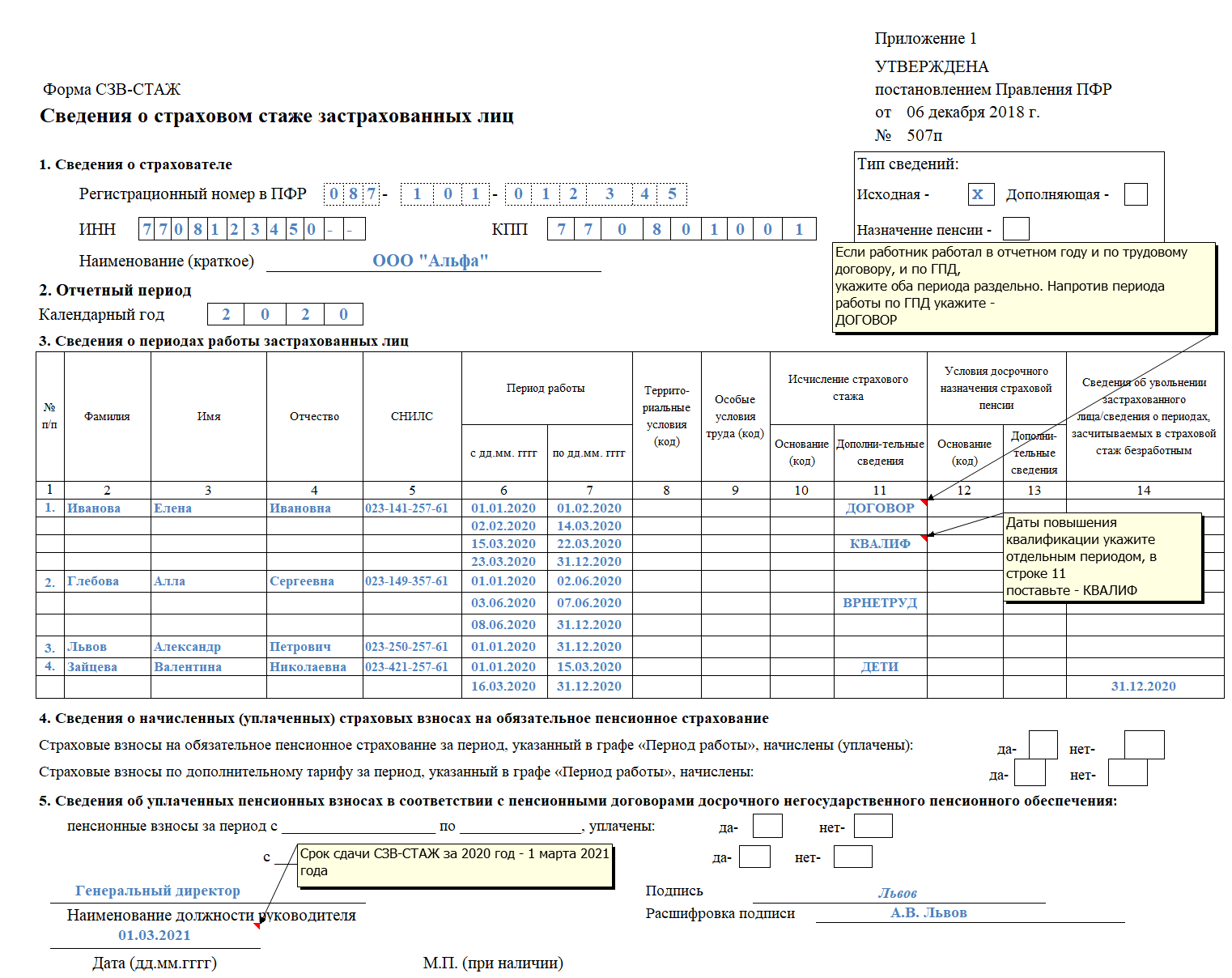
Task: Tick нет for обязательное пенсионное страхование contributions
Action: (1145, 745)
